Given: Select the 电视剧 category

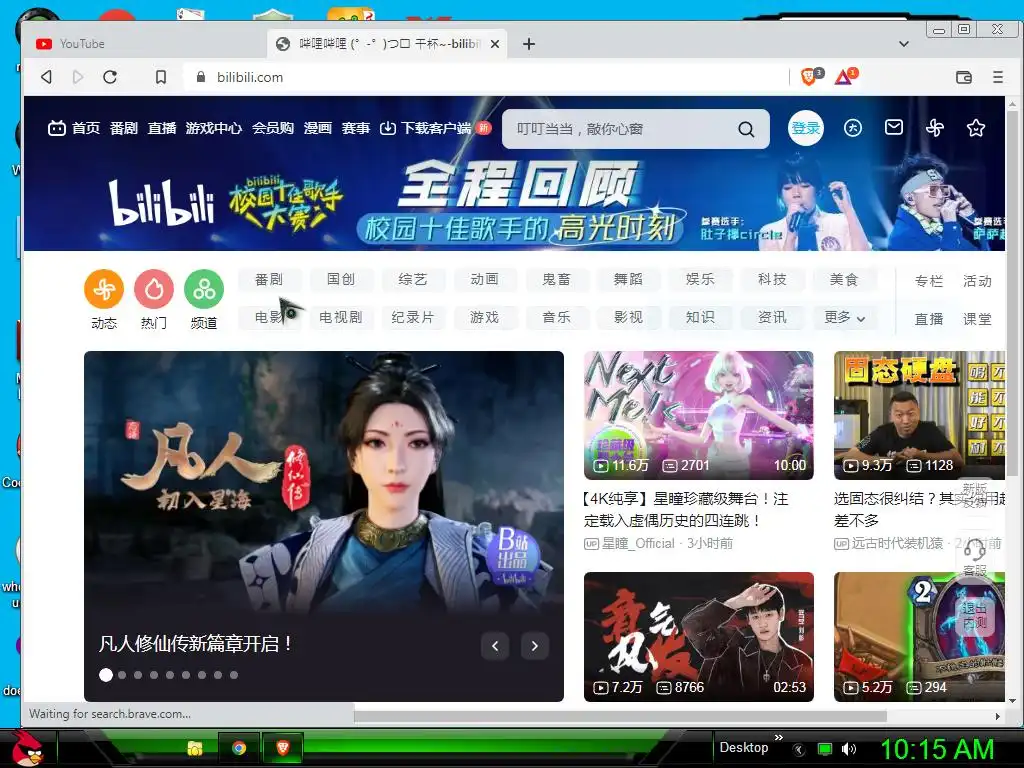Looking at the screenshot, I should (x=341, y=317).
